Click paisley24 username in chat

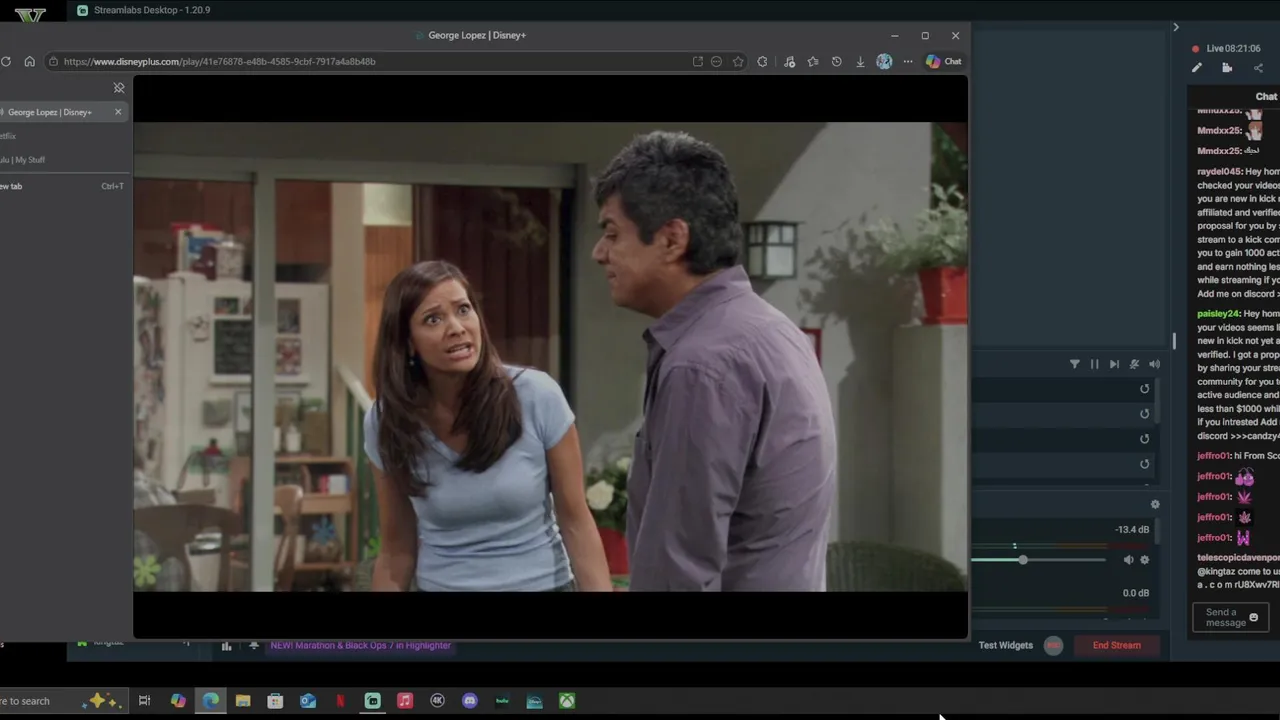pos(1219,314)
